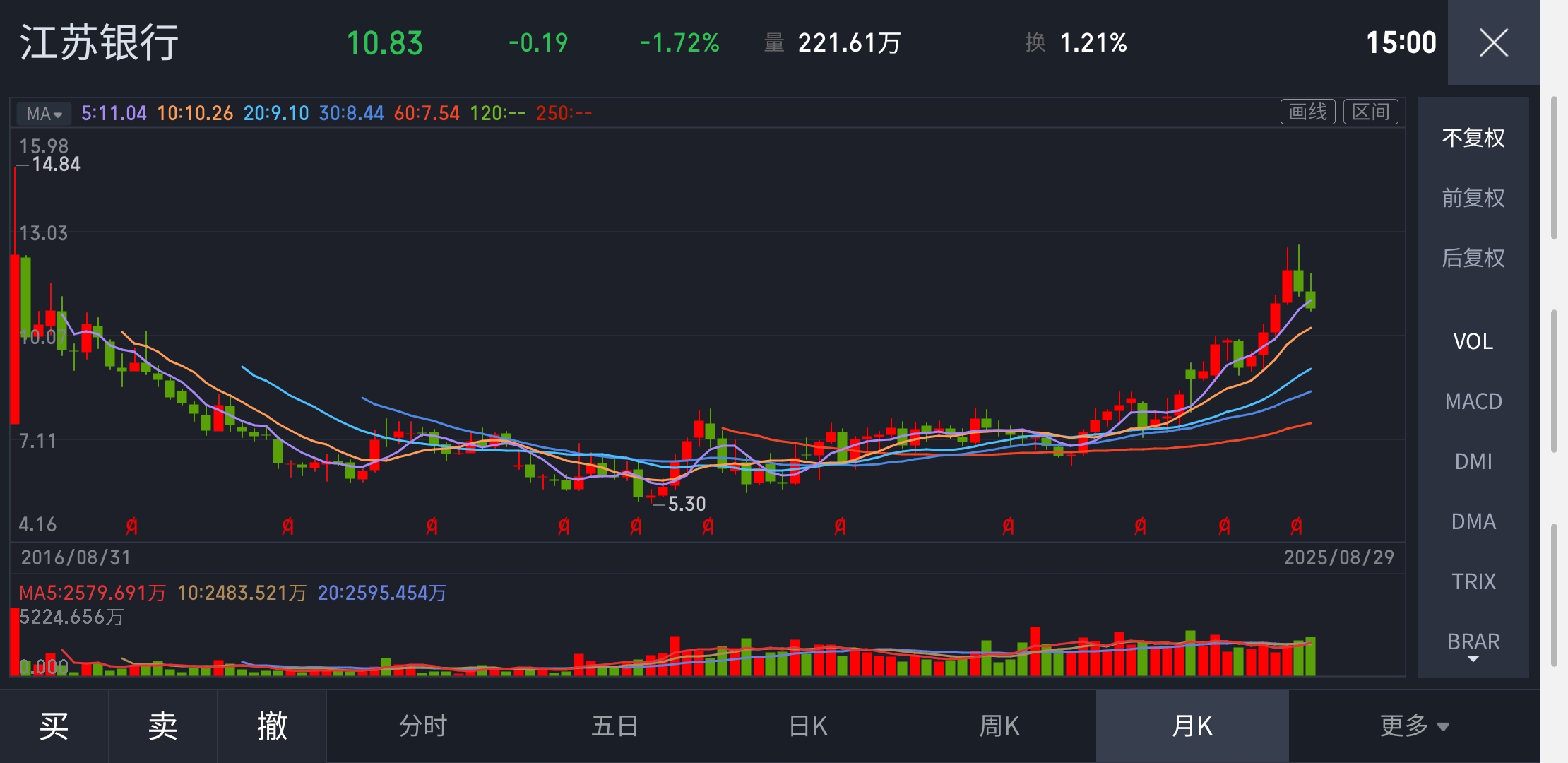The height and width of the screenshot is (763, 1568).
Task: Tap the 区间 range statistics button
Action: [1370, 112]
